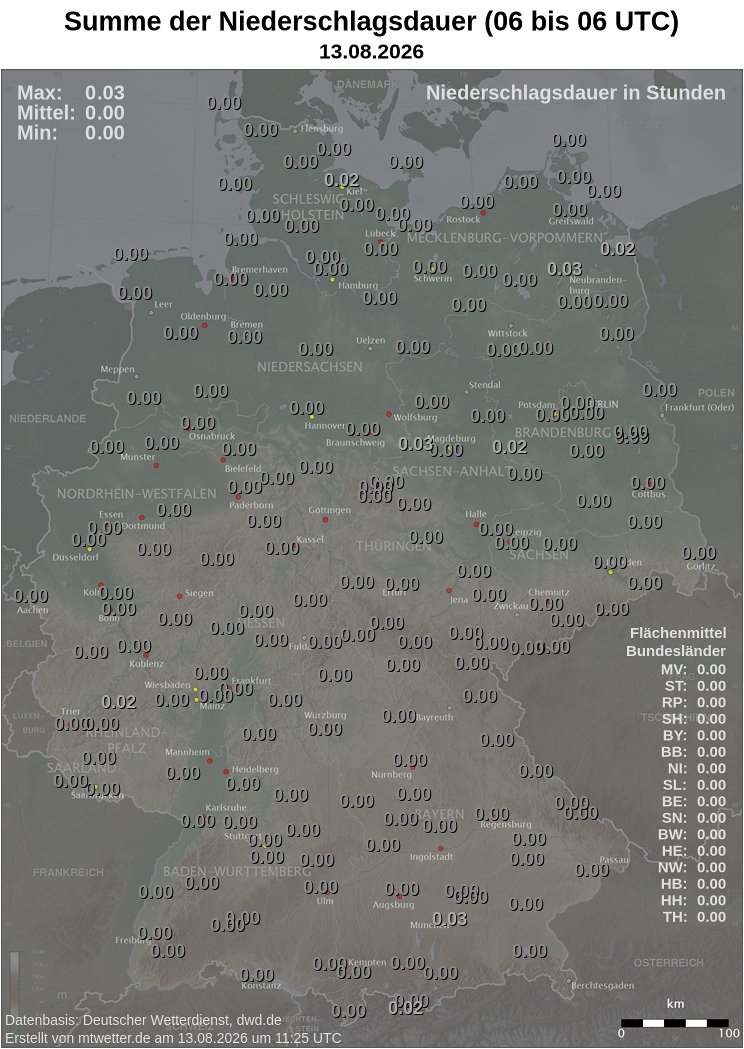Click the 'Max: 0.03' statistic
This screenshot has width=744, height=1049.
[71, 92]
